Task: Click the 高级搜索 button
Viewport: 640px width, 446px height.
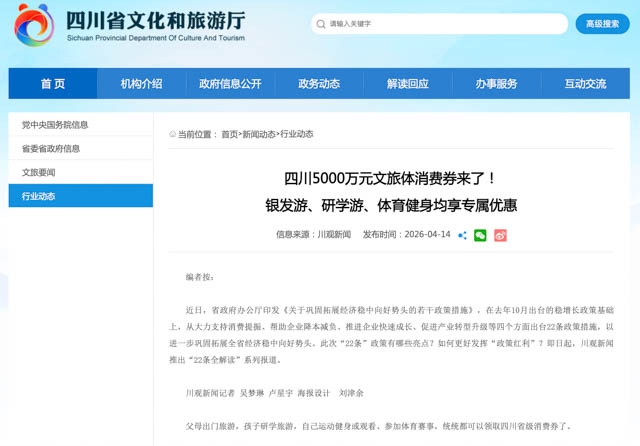Action: 601,24
